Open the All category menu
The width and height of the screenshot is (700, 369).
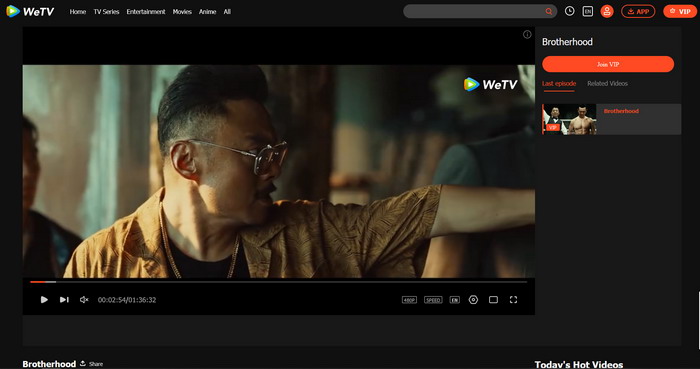click(x=227, y=12)
